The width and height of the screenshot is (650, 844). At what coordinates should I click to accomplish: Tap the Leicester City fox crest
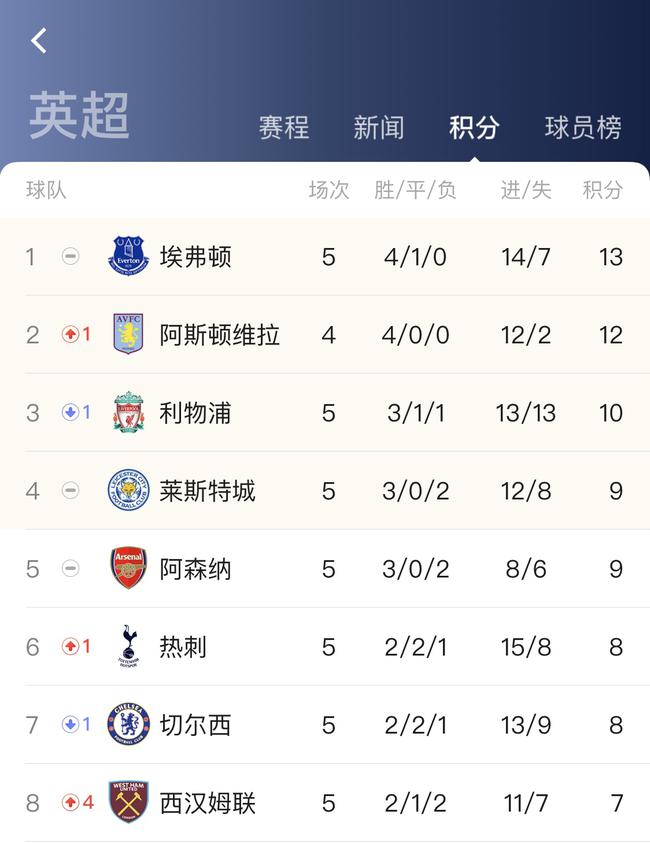(128, 490)
